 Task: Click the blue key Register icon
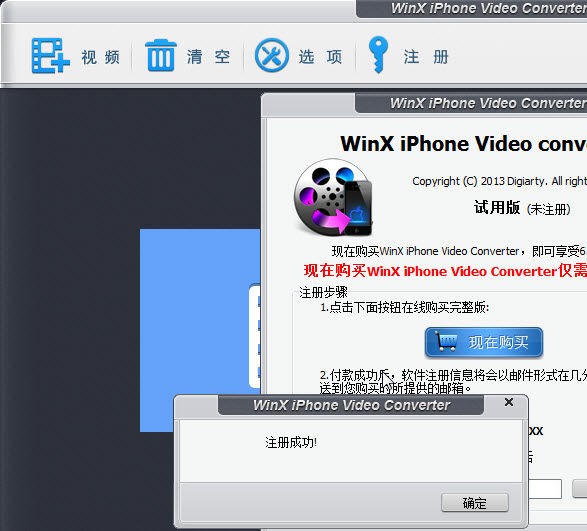378,55
